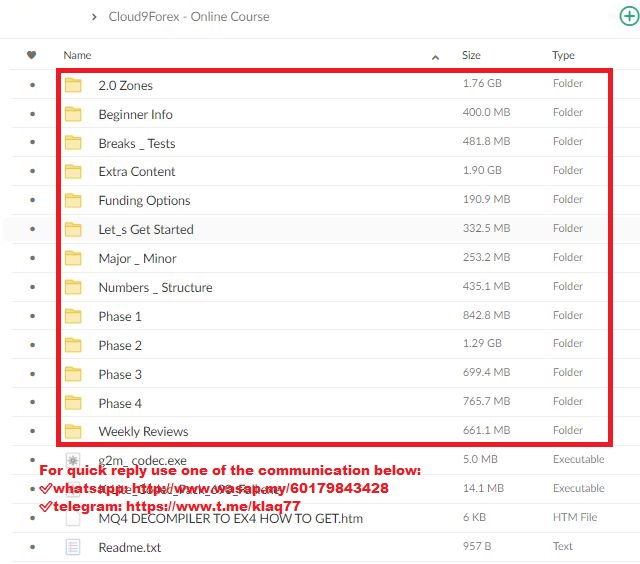Click the Numbers _ Structure folder icon
640x564 pixels.
[73, 287]
